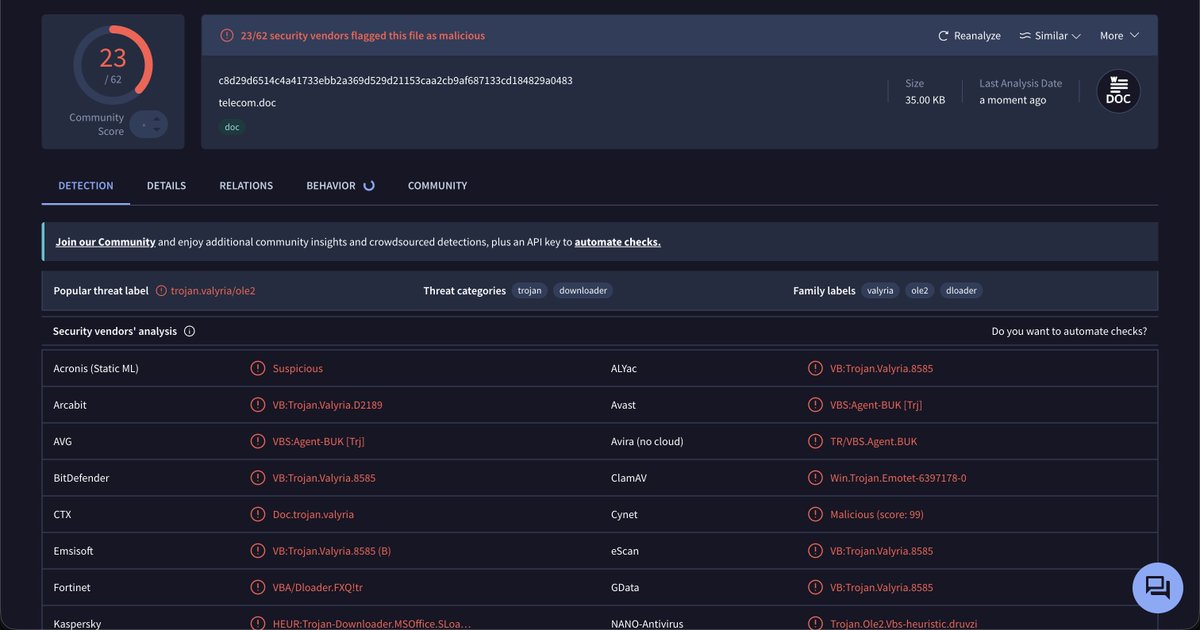Click CTX's Doc.trojan.valyria result
This screenshot has width=1200, height=630.
(x=313, y=515)
